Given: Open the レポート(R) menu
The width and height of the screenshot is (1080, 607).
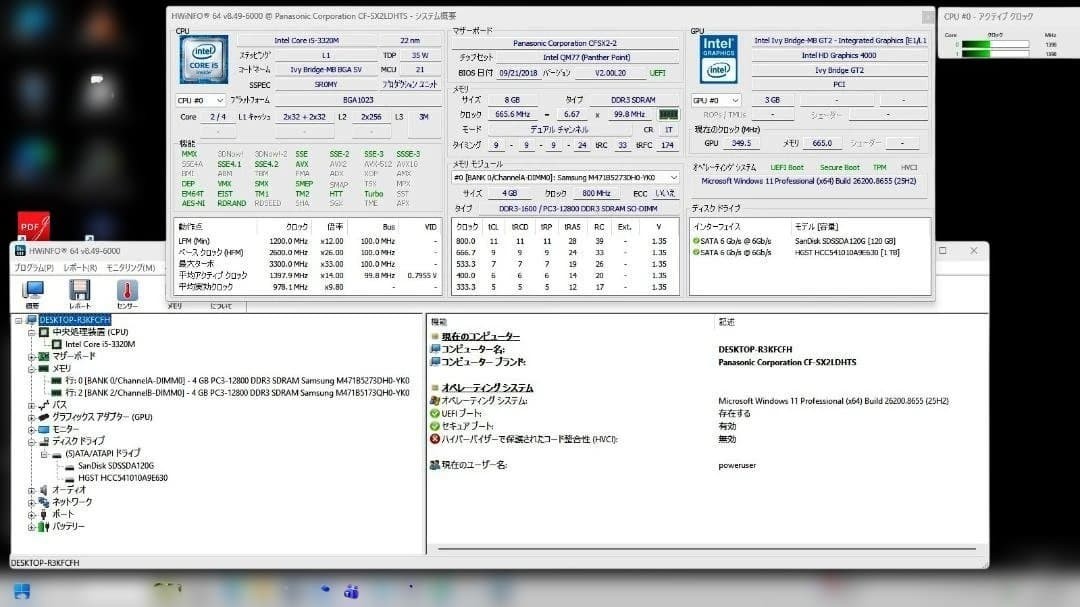Looking at the screenshot, I should click(x=81, y=267).
